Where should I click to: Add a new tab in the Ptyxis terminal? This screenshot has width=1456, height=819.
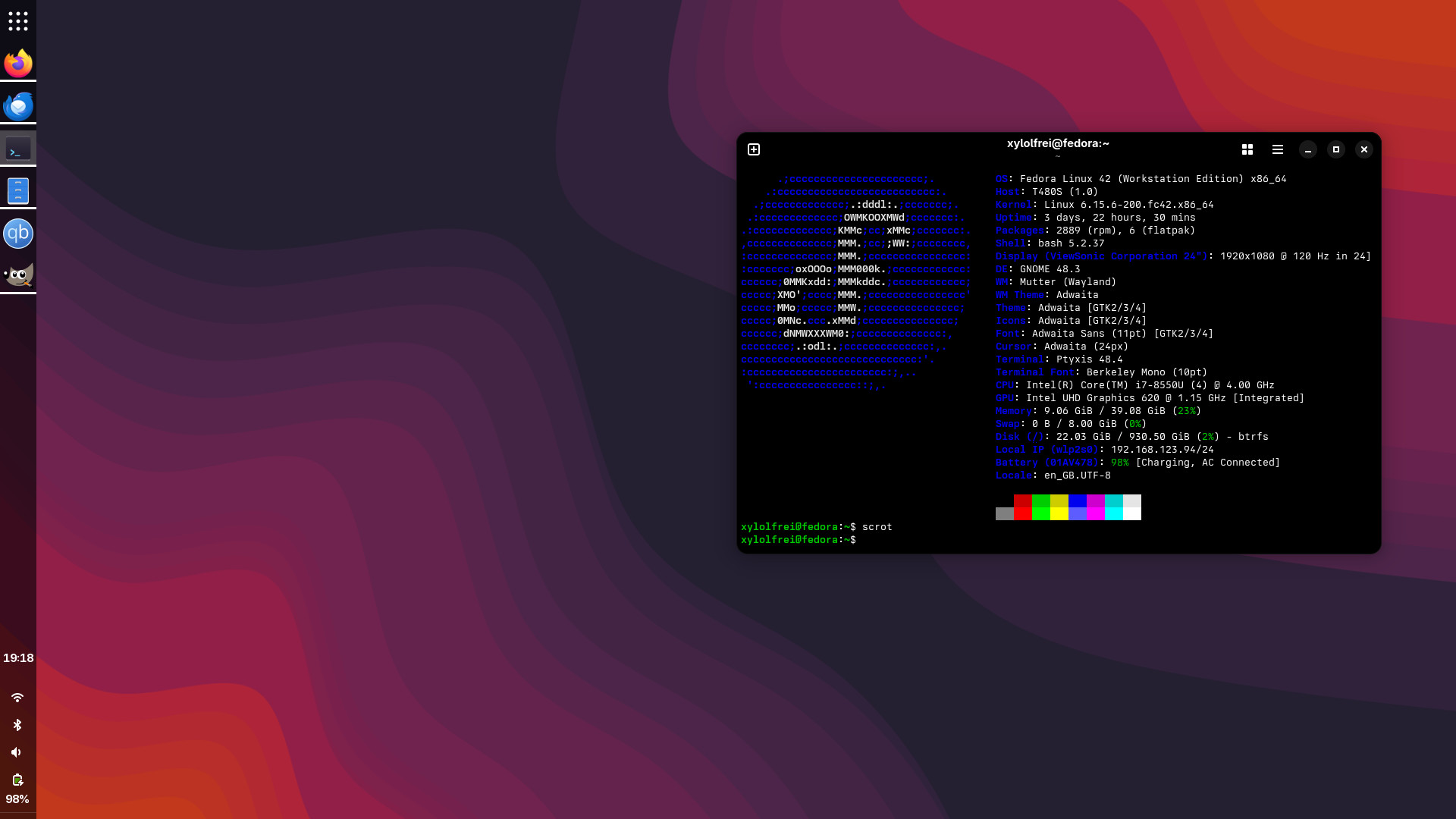(754, 149)
